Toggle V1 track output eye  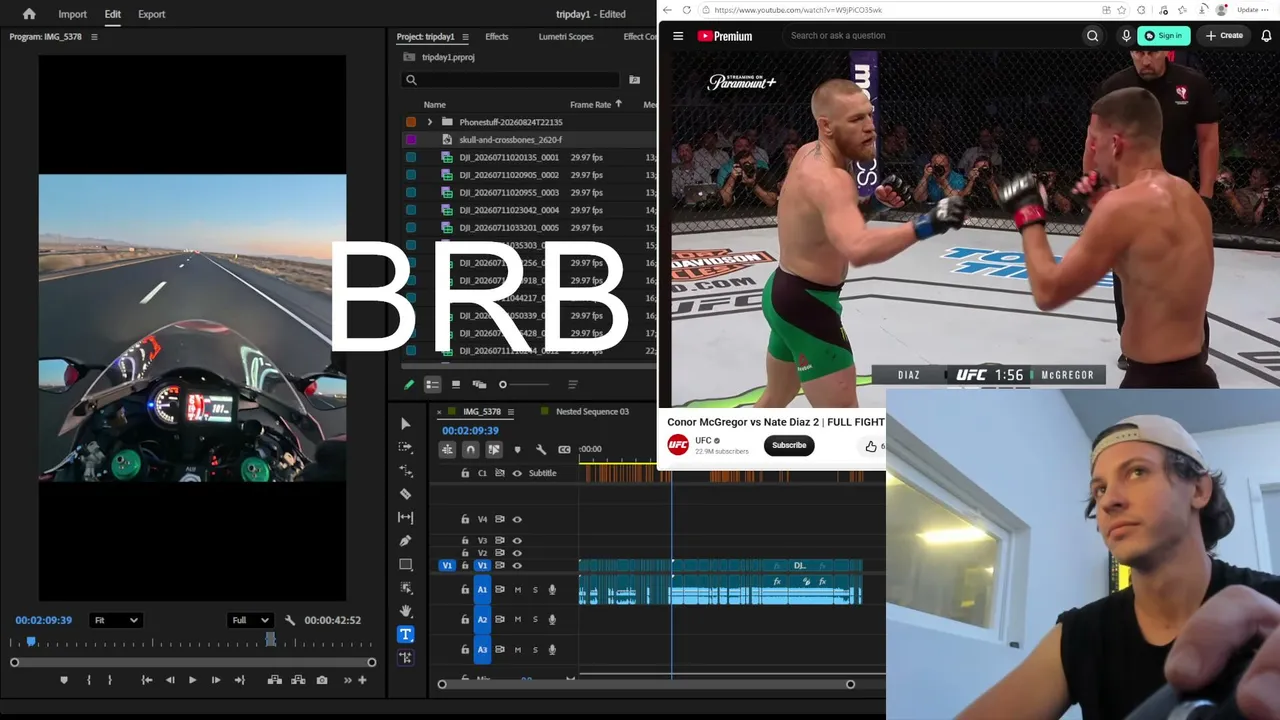pyautogui.click(x=517, y=566)
